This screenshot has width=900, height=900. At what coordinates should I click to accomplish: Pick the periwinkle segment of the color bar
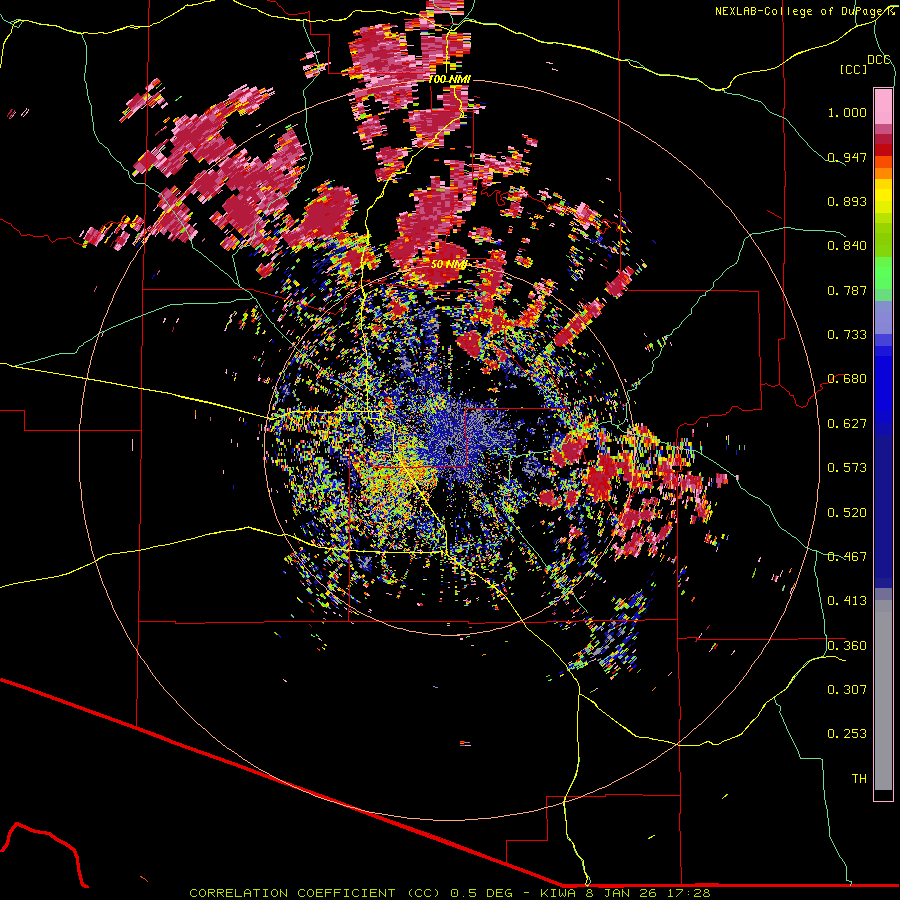click(x=883, y=317)
